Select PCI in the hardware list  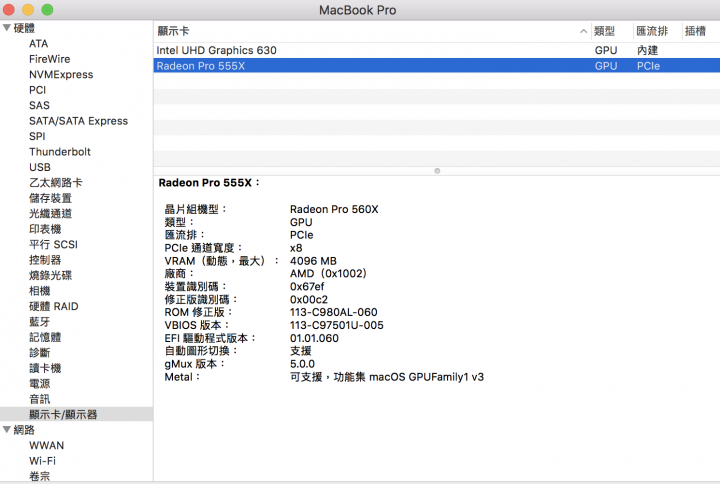(38, 90)
